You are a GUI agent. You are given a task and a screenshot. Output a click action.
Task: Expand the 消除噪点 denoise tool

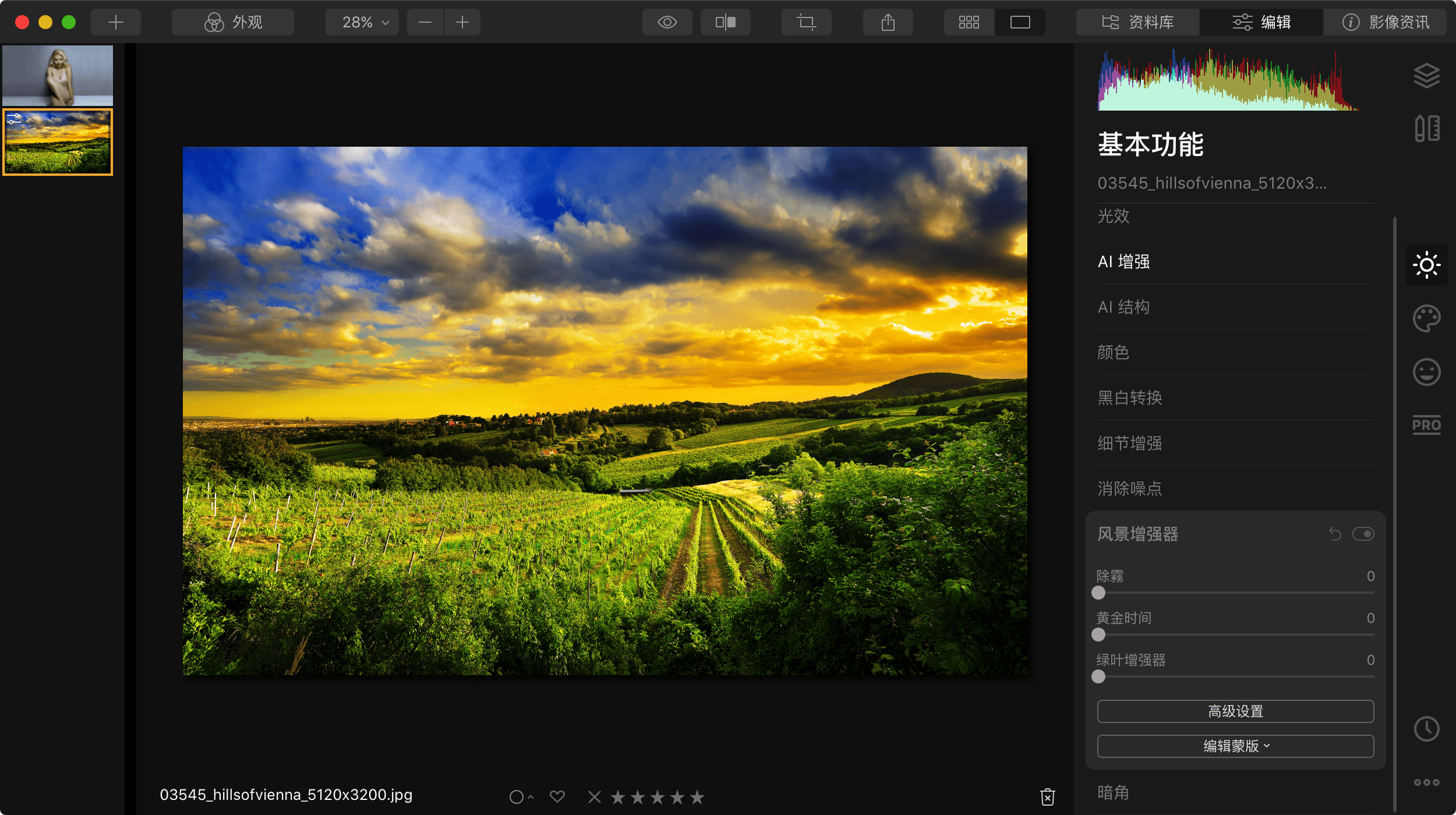[1236, 488]
